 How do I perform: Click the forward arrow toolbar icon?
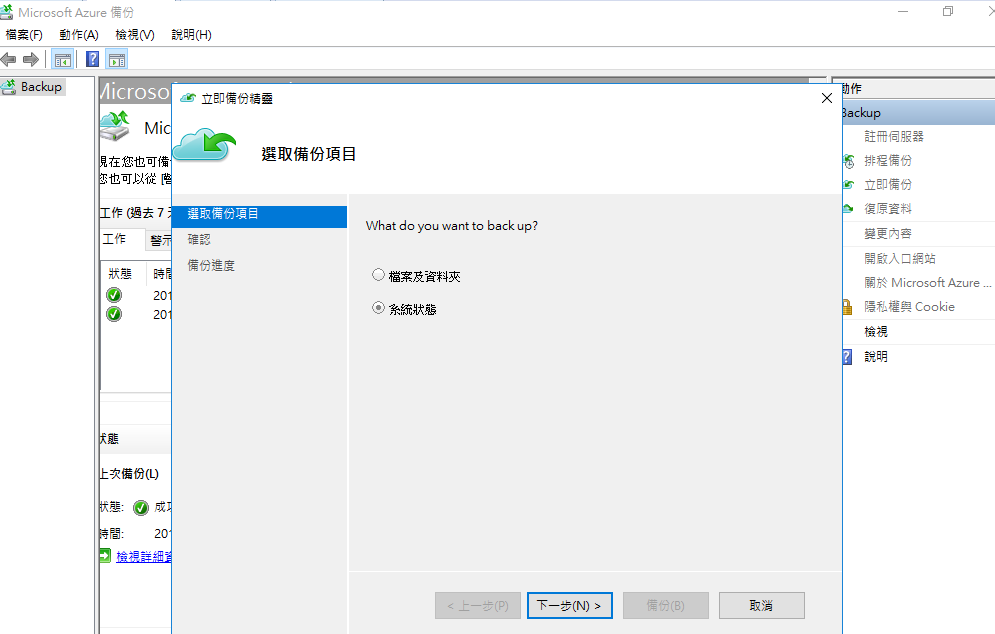[x=30, y=60]
